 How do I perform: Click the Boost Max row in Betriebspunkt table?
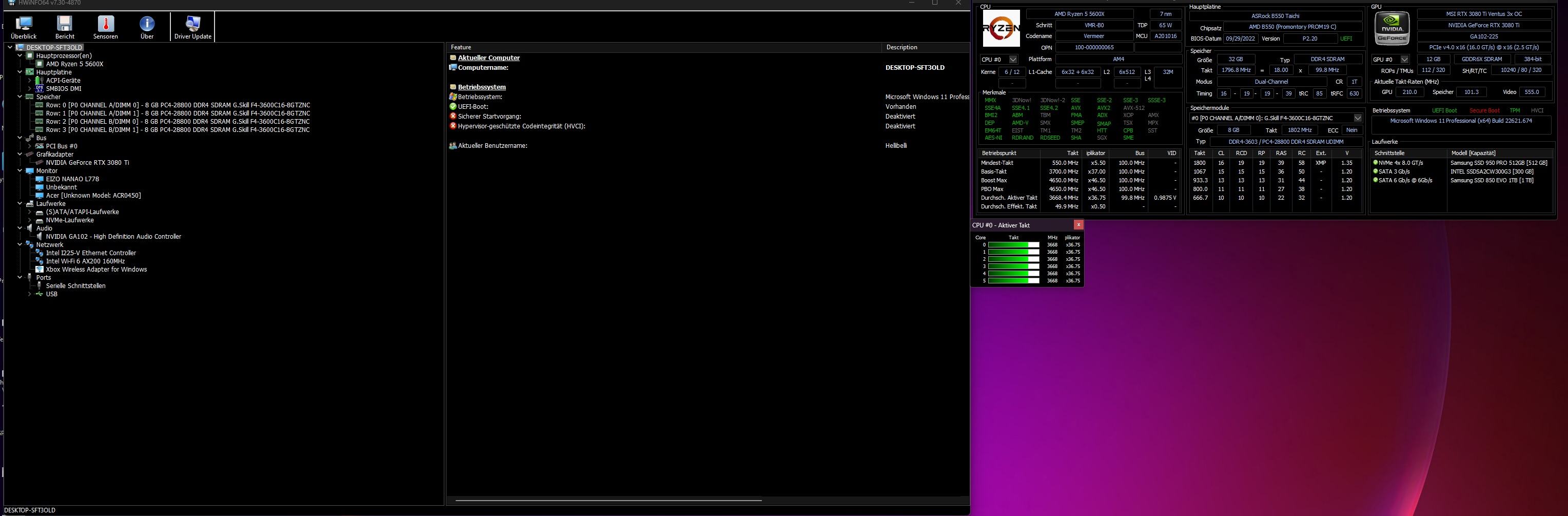pos(1079,180)
